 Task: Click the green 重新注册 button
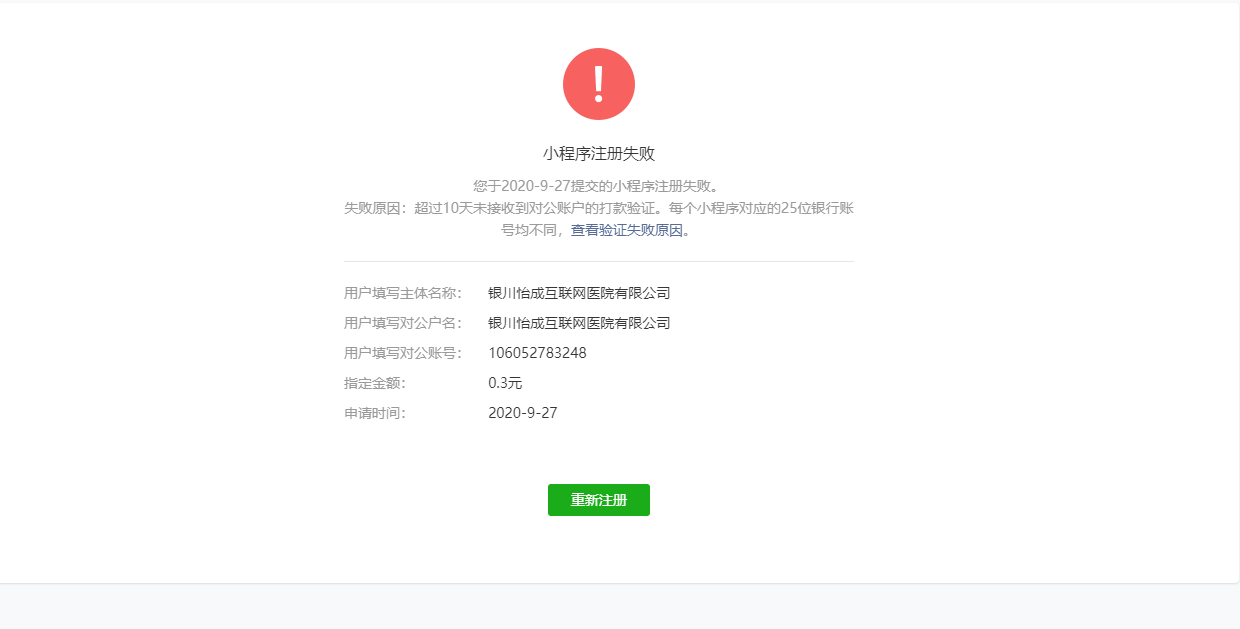(599, 500)
